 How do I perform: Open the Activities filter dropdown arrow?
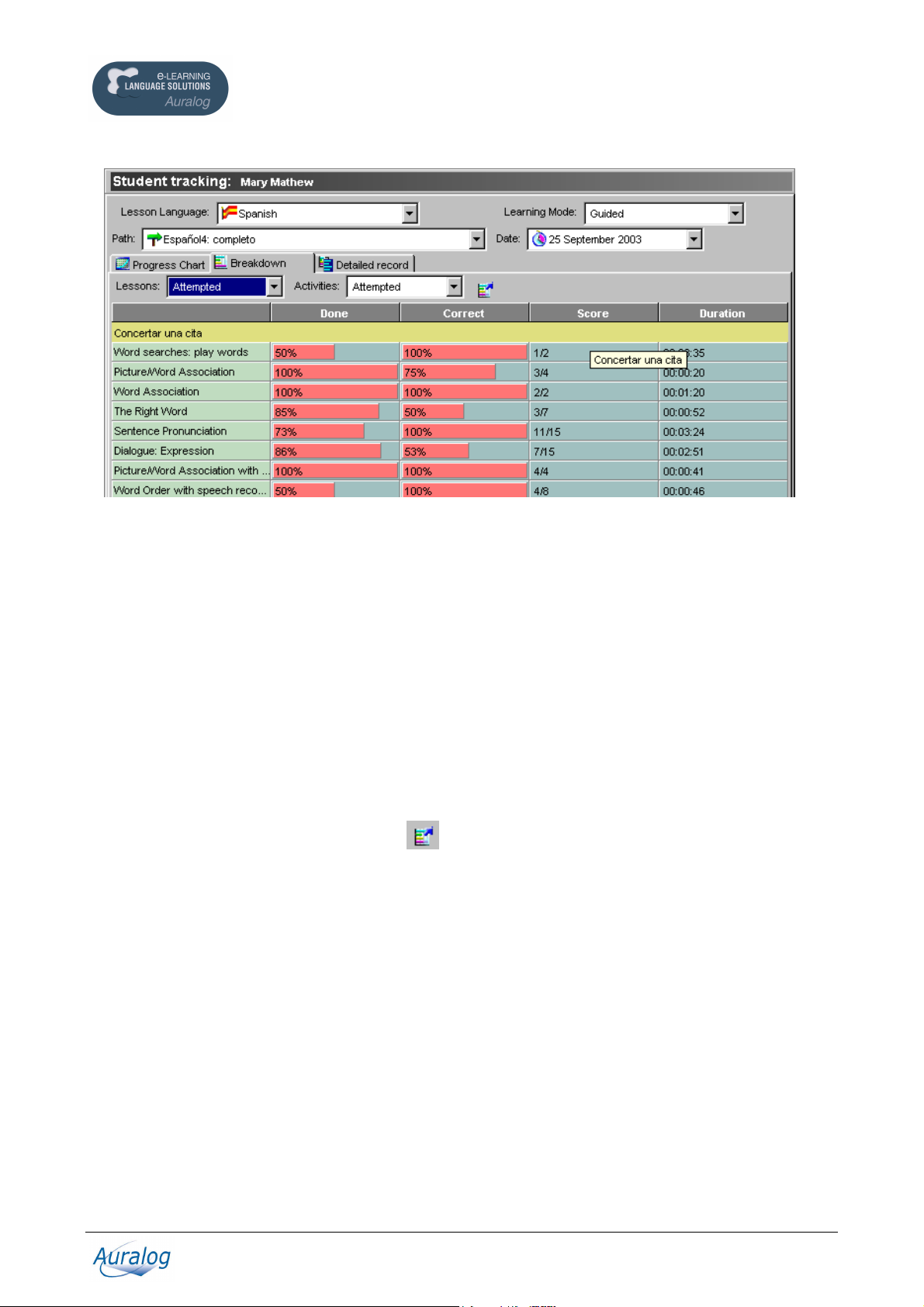coord(454,287)
